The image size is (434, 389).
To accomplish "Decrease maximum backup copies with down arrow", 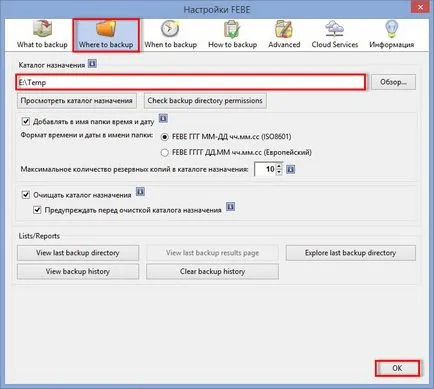I will pyautogui.click(x=279, y=172).
